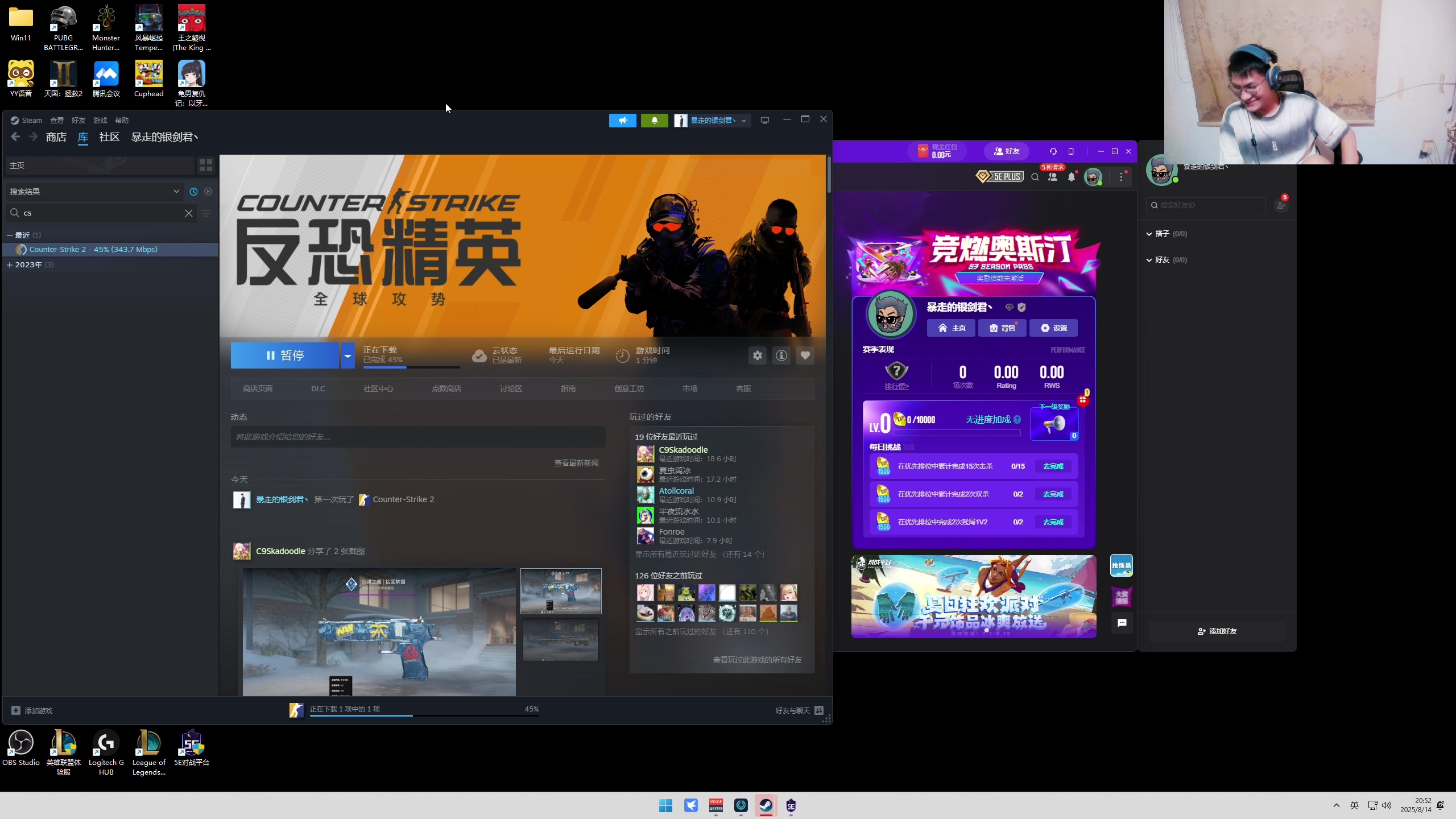Clear the library search field 'cs'

tap(189, 213)
